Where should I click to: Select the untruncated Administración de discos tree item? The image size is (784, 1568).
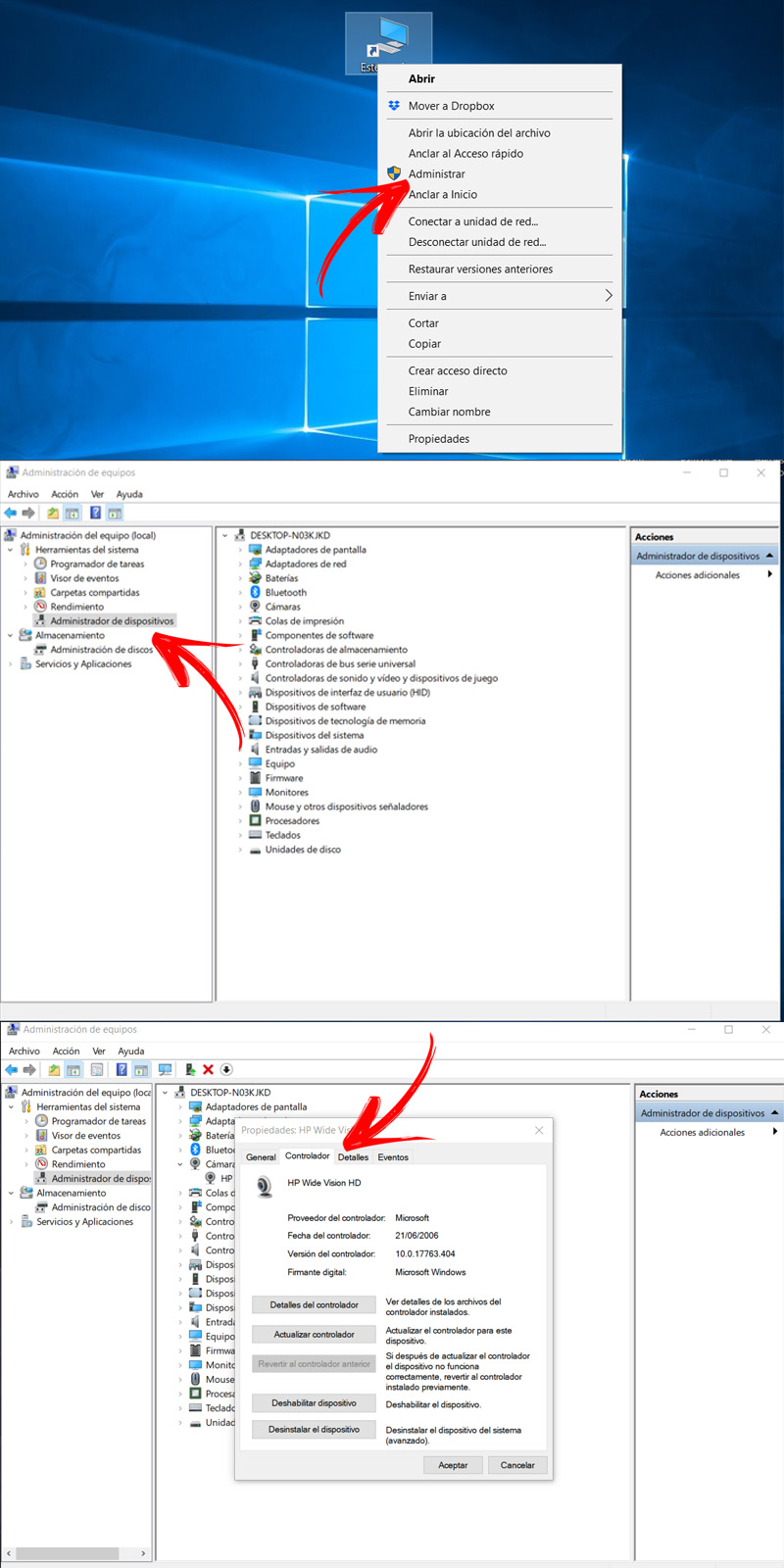pyautogui.click(x=102, y=649)
